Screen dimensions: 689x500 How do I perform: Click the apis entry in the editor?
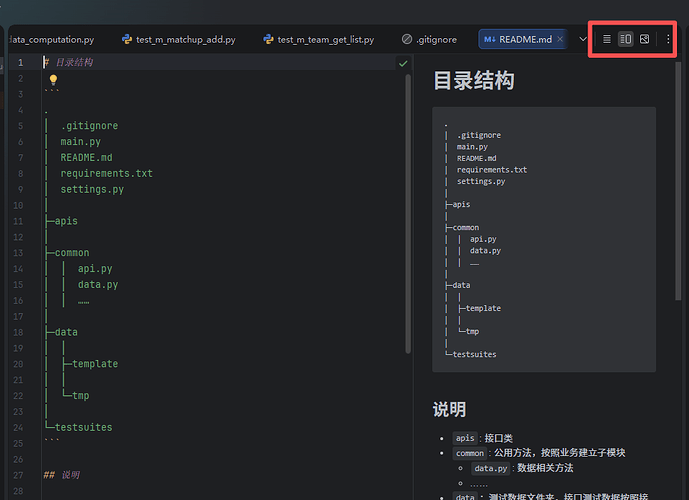(66, 221)
